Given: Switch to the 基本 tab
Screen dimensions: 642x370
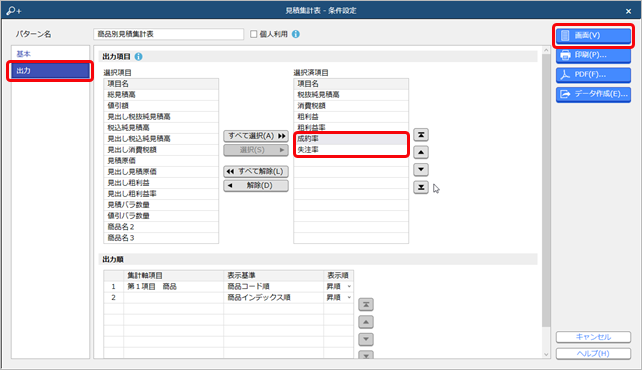Looking at the screenshot, I should (x=50, y=54).
